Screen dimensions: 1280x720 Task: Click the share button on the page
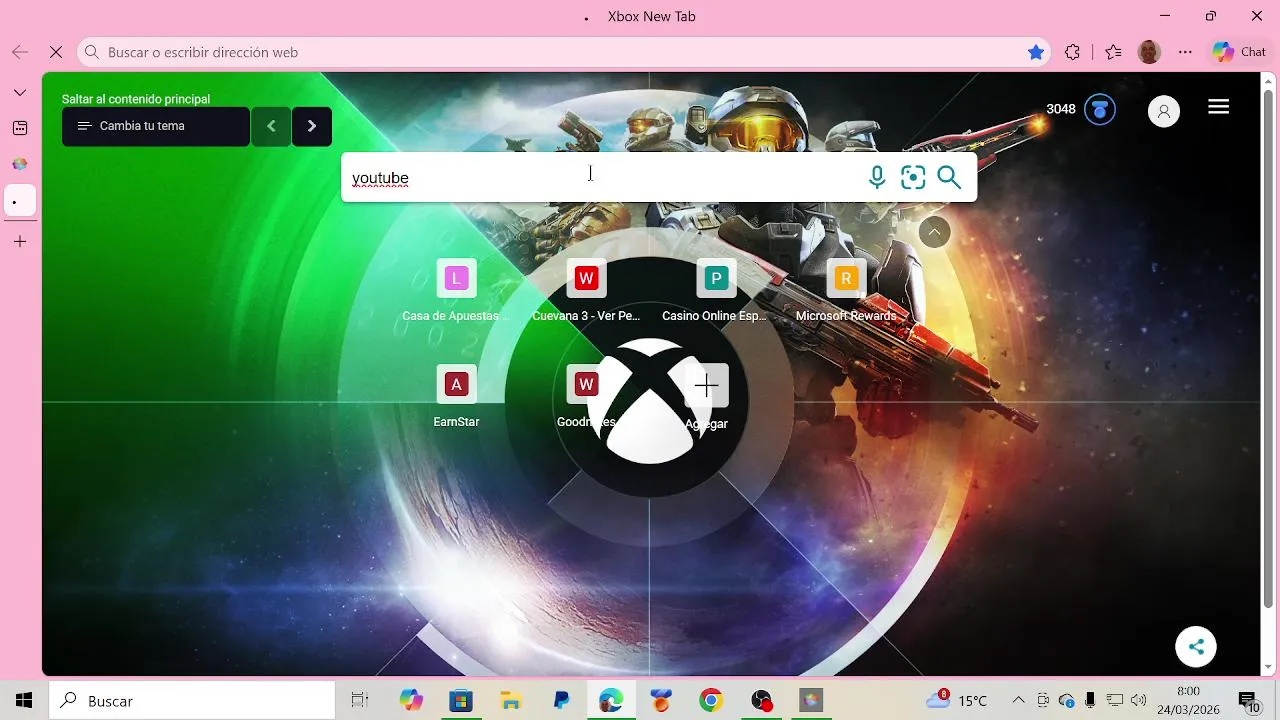tap(1196, 646)
